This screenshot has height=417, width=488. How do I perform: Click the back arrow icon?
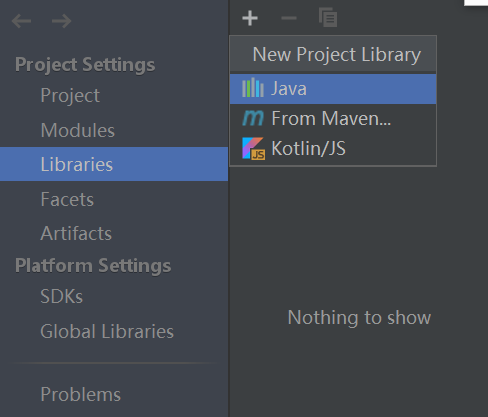click(21, 21)
